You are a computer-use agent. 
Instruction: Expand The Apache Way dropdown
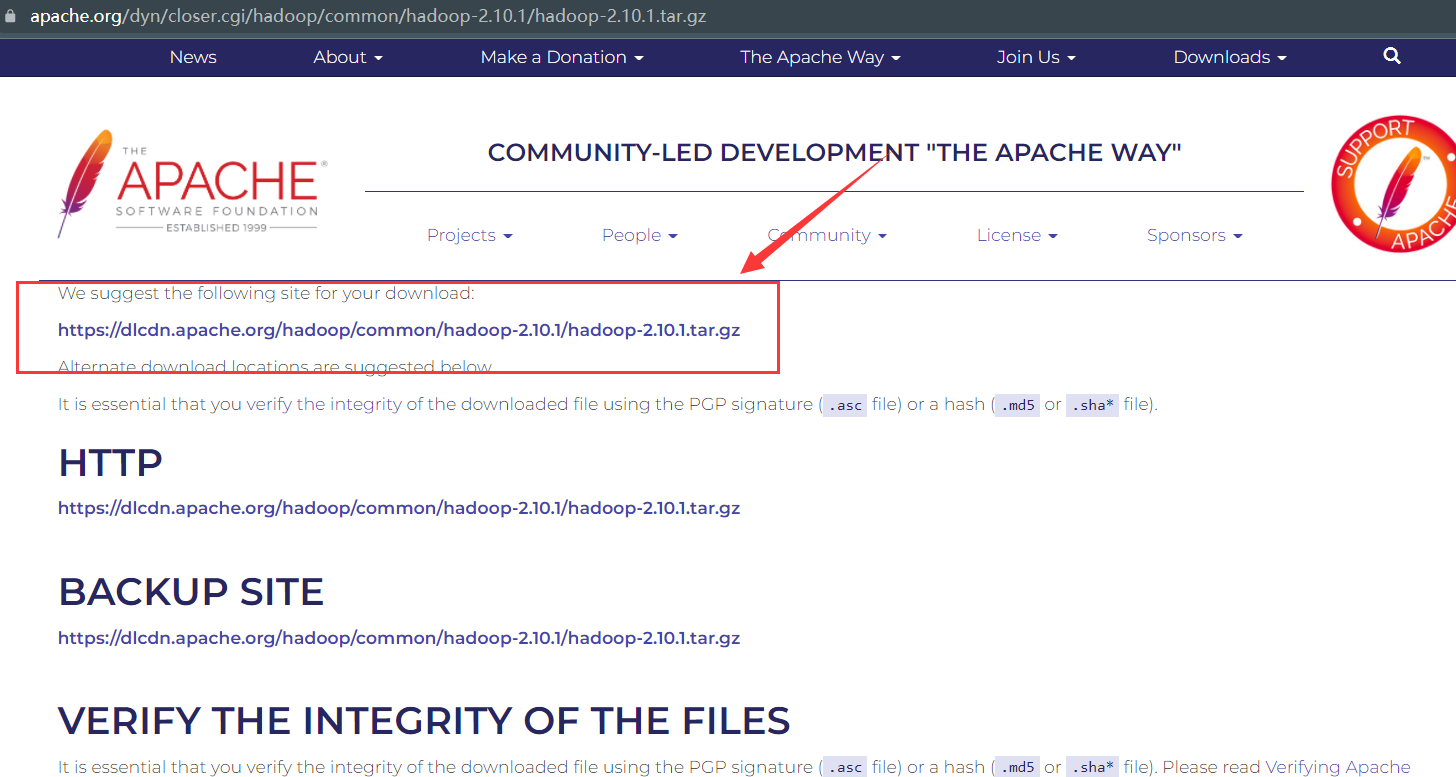(x=820, y=57)
